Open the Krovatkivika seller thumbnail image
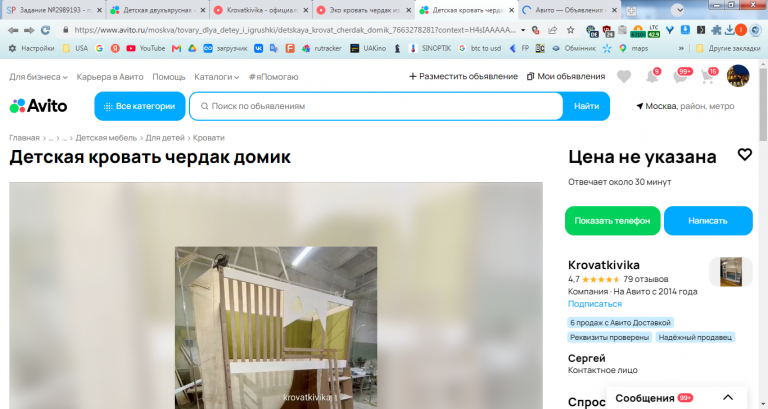The width and height of the screenshot is (768, 409). pos(731,272)
